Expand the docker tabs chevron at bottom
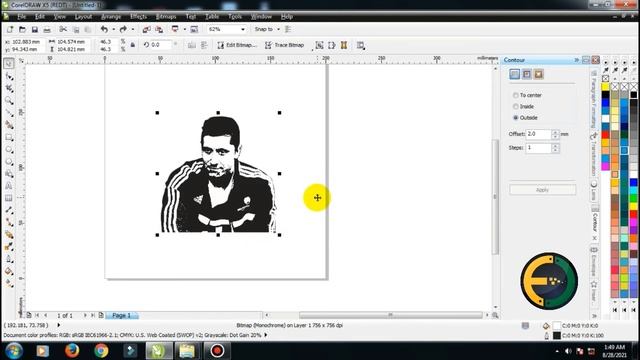The height and width of the screenshot is (360, 640). tap(594, 316)
